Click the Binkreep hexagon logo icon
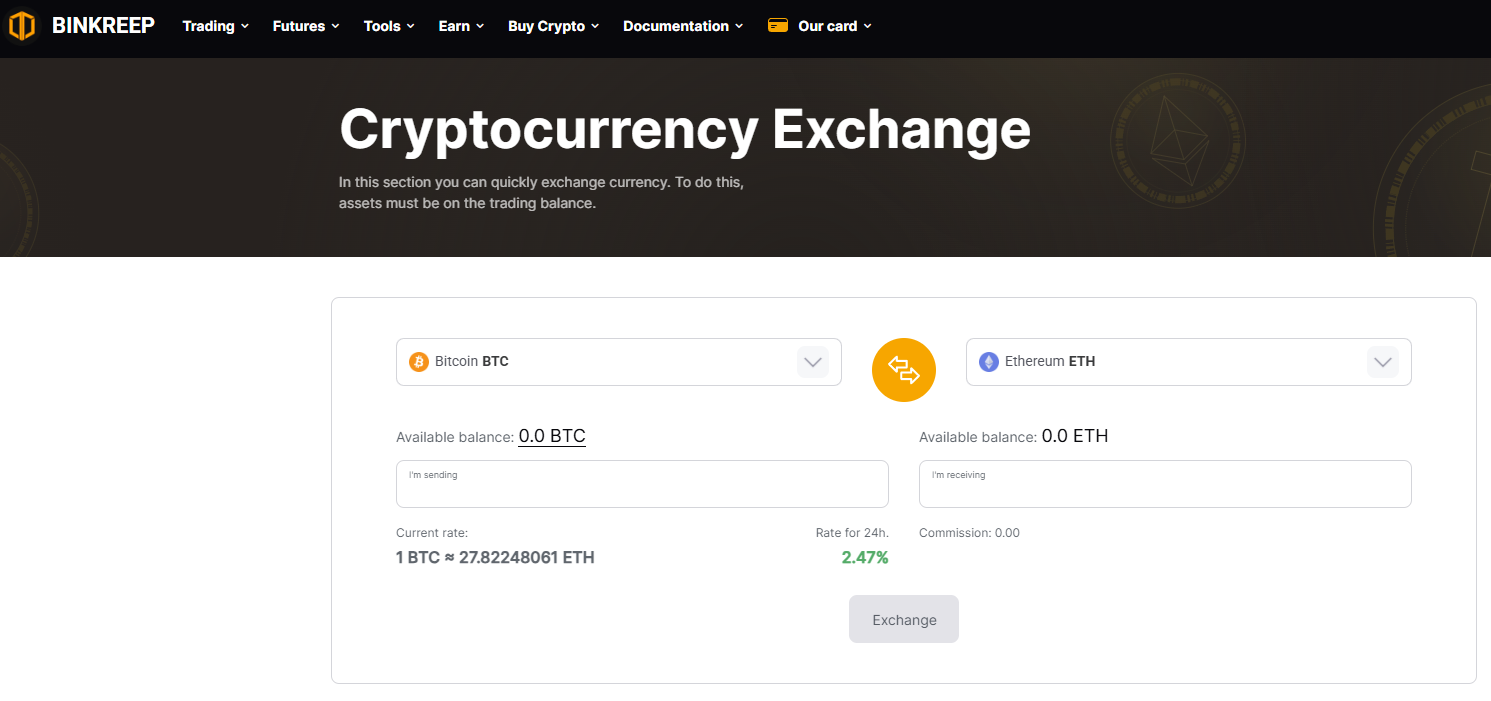 click(22, 26)
